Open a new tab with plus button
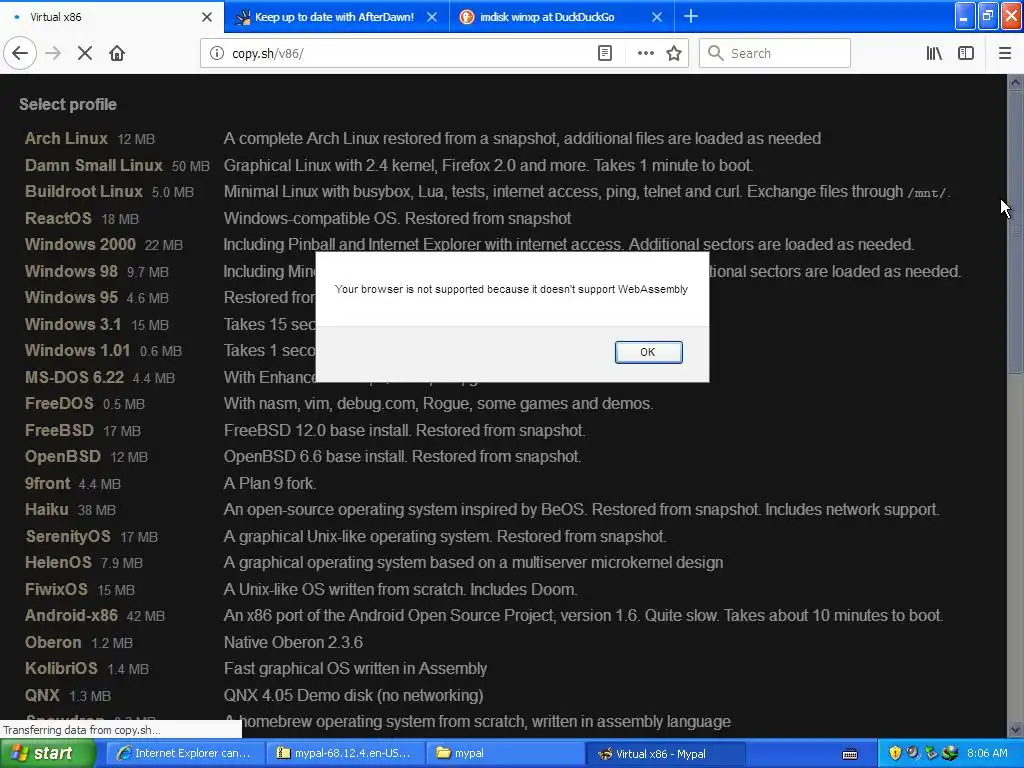Viewport: 1024px width, 768px height. (690, 16)
